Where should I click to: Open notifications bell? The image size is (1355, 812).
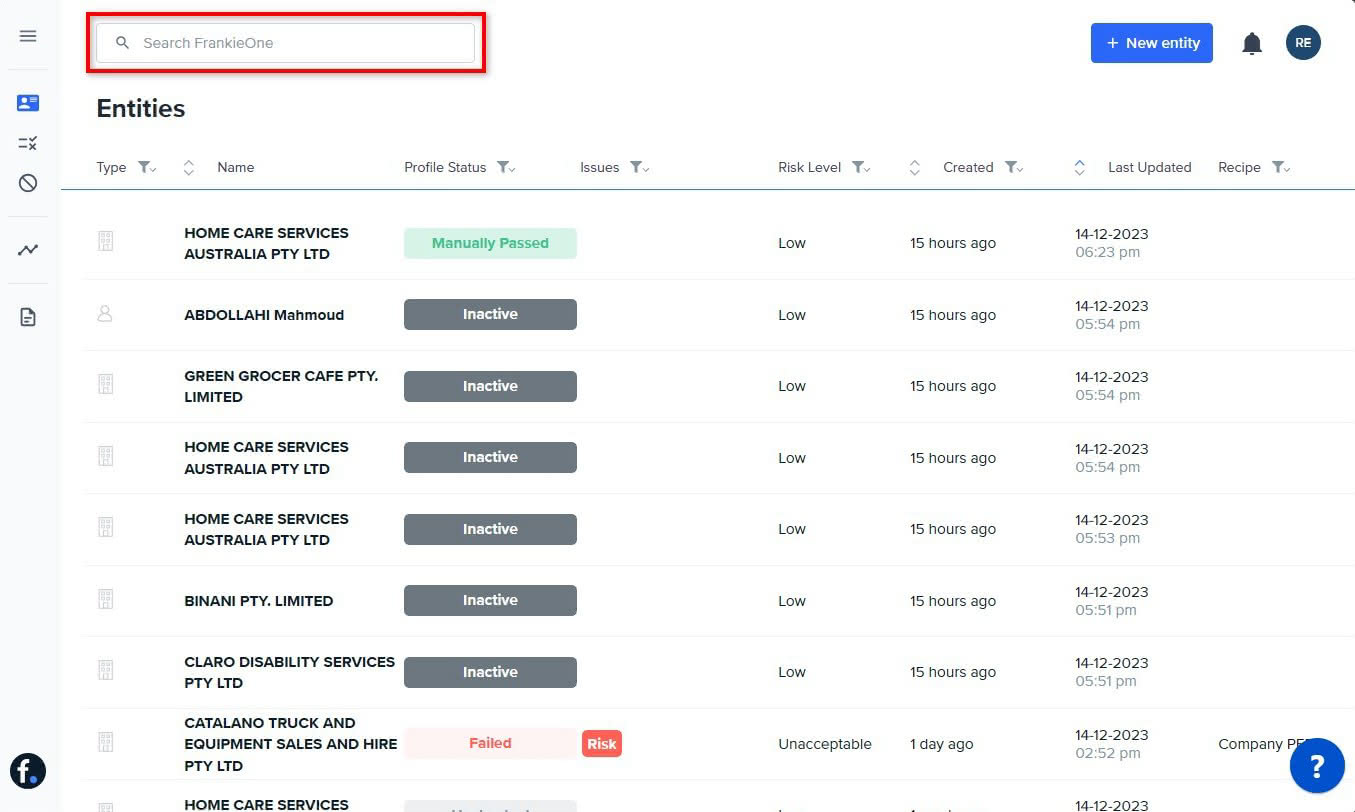[1251, 43]
